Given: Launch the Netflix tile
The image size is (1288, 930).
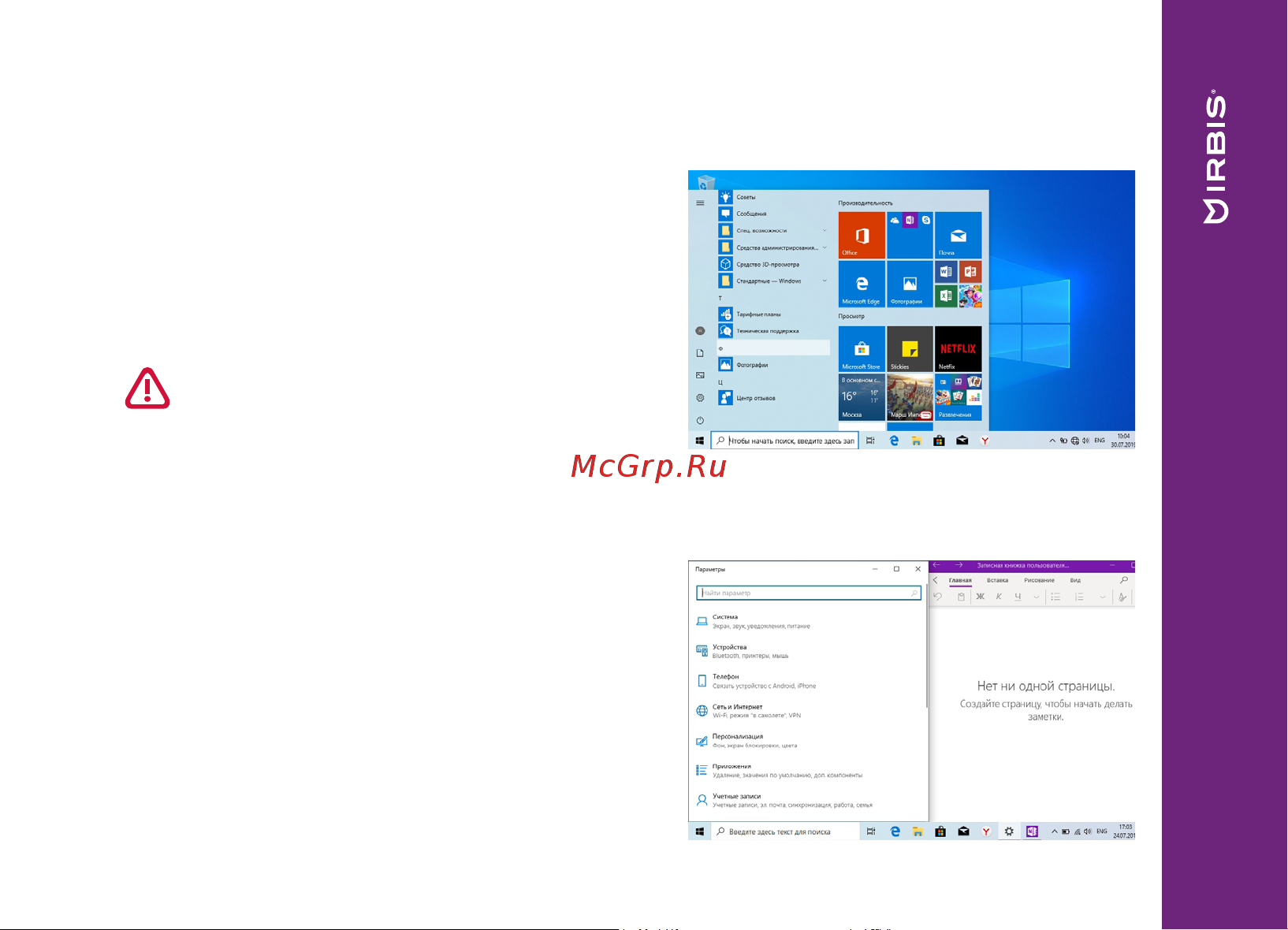Looking at the screenshot, I should point(959,349).
